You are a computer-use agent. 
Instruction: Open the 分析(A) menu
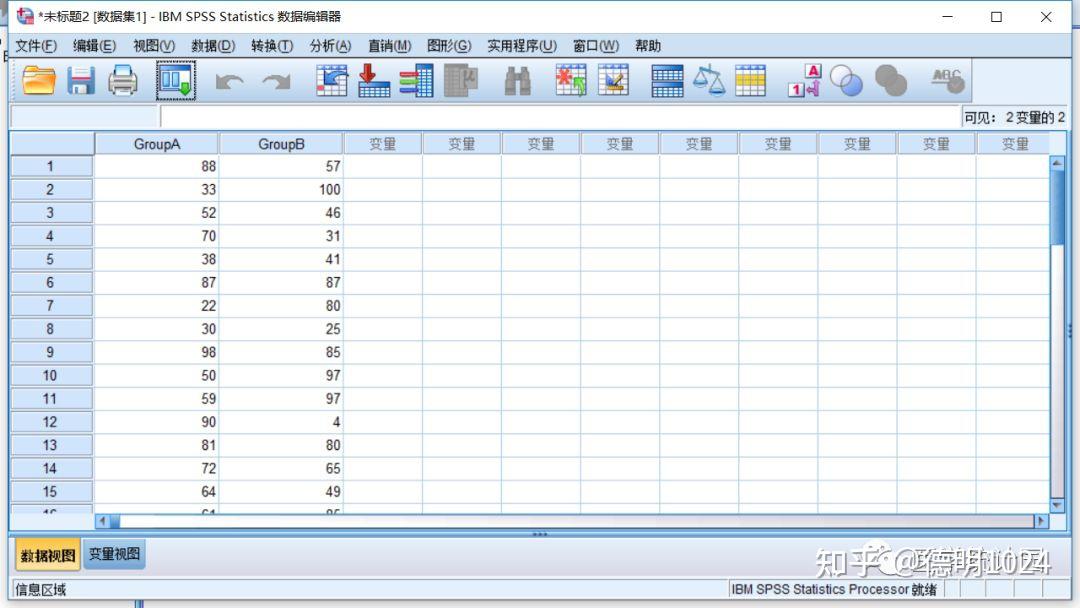pyautogui.click(x=330, y=45)
